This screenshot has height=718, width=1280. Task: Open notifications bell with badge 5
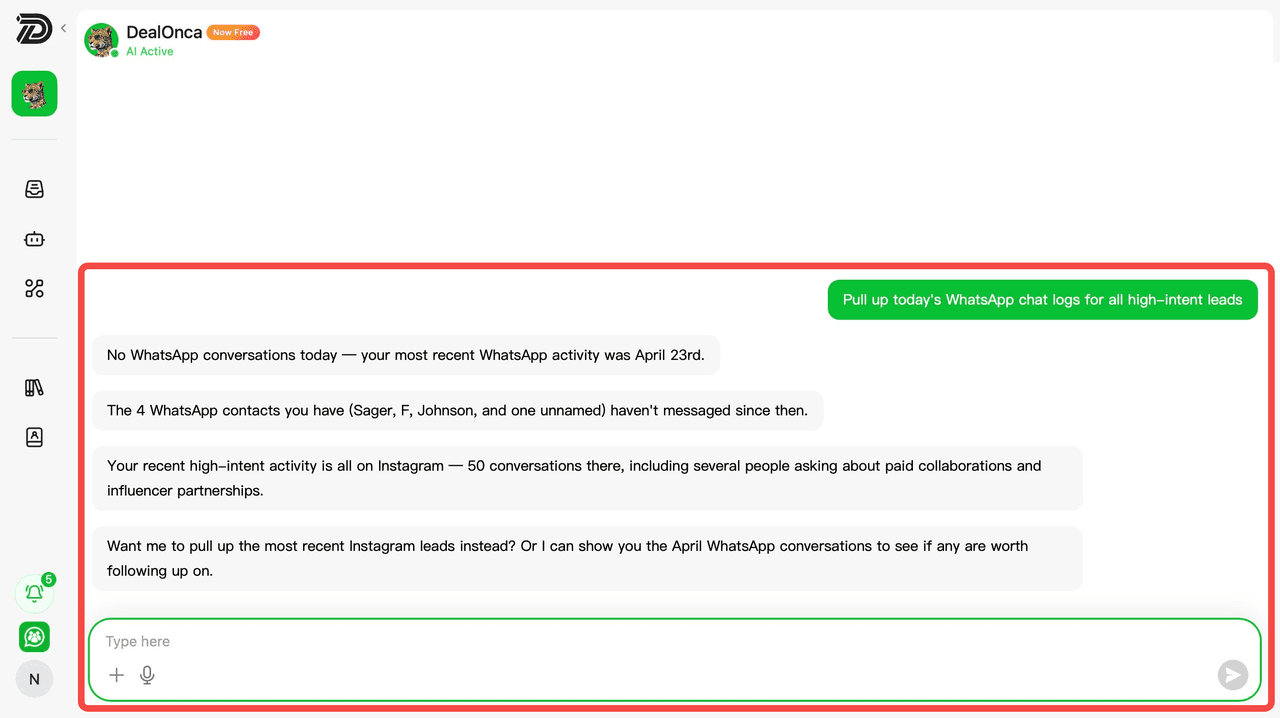click(34, 594)
